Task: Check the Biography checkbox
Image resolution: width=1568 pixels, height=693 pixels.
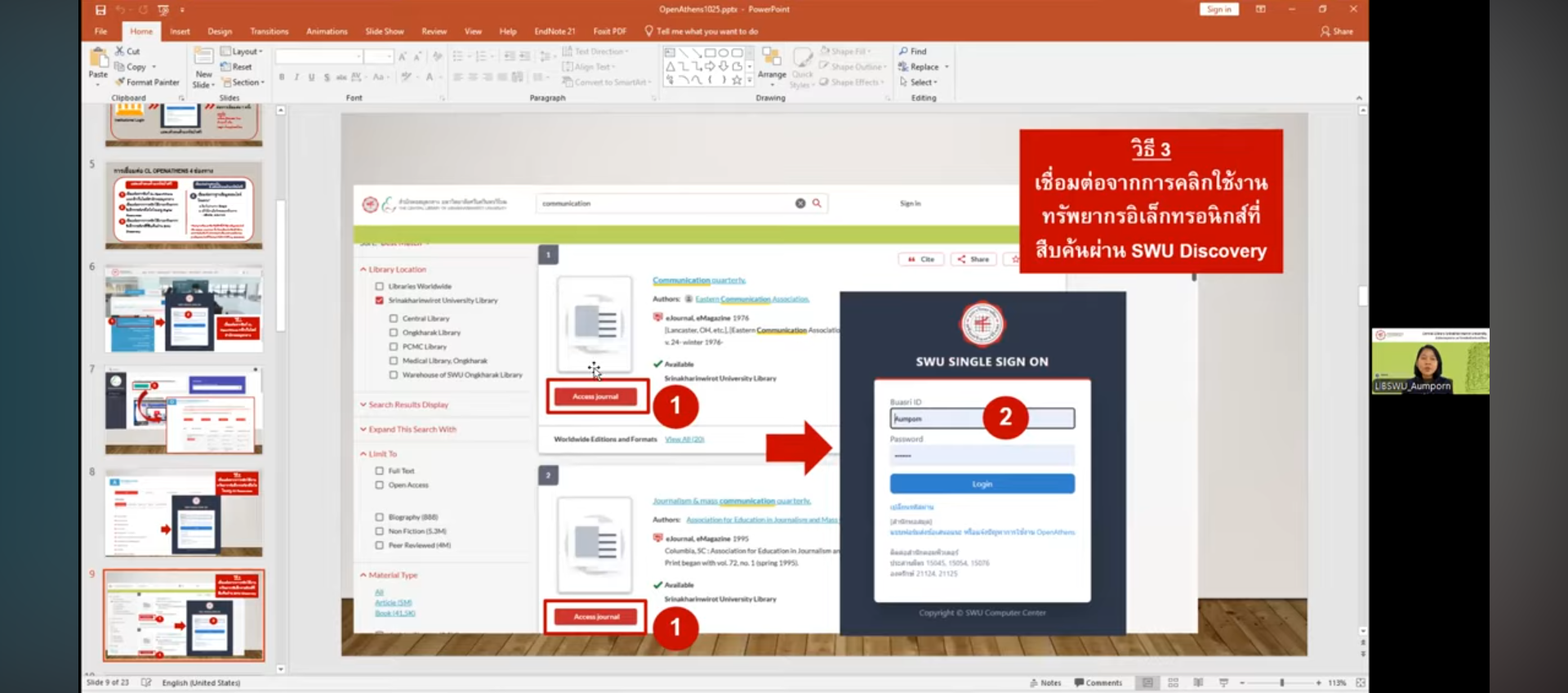Action: tap(379, 516)
